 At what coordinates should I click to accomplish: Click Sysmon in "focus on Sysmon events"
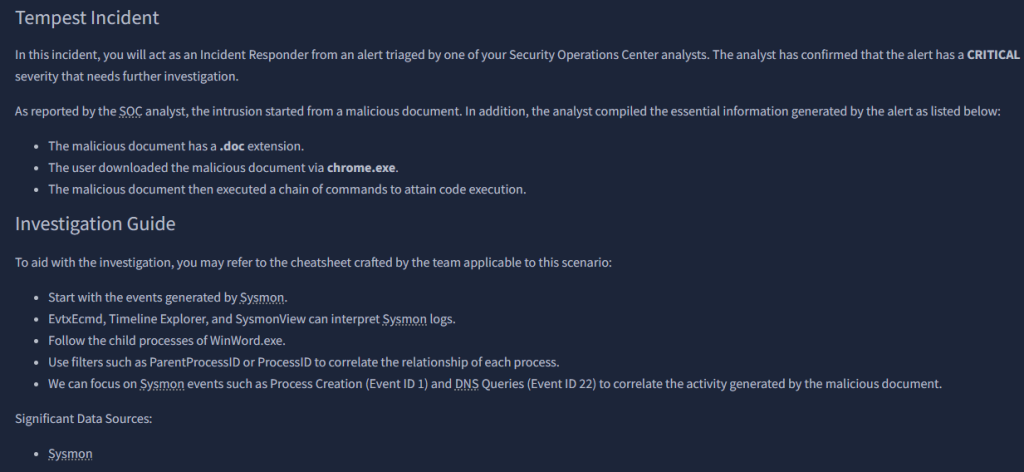tap(161, 382)
